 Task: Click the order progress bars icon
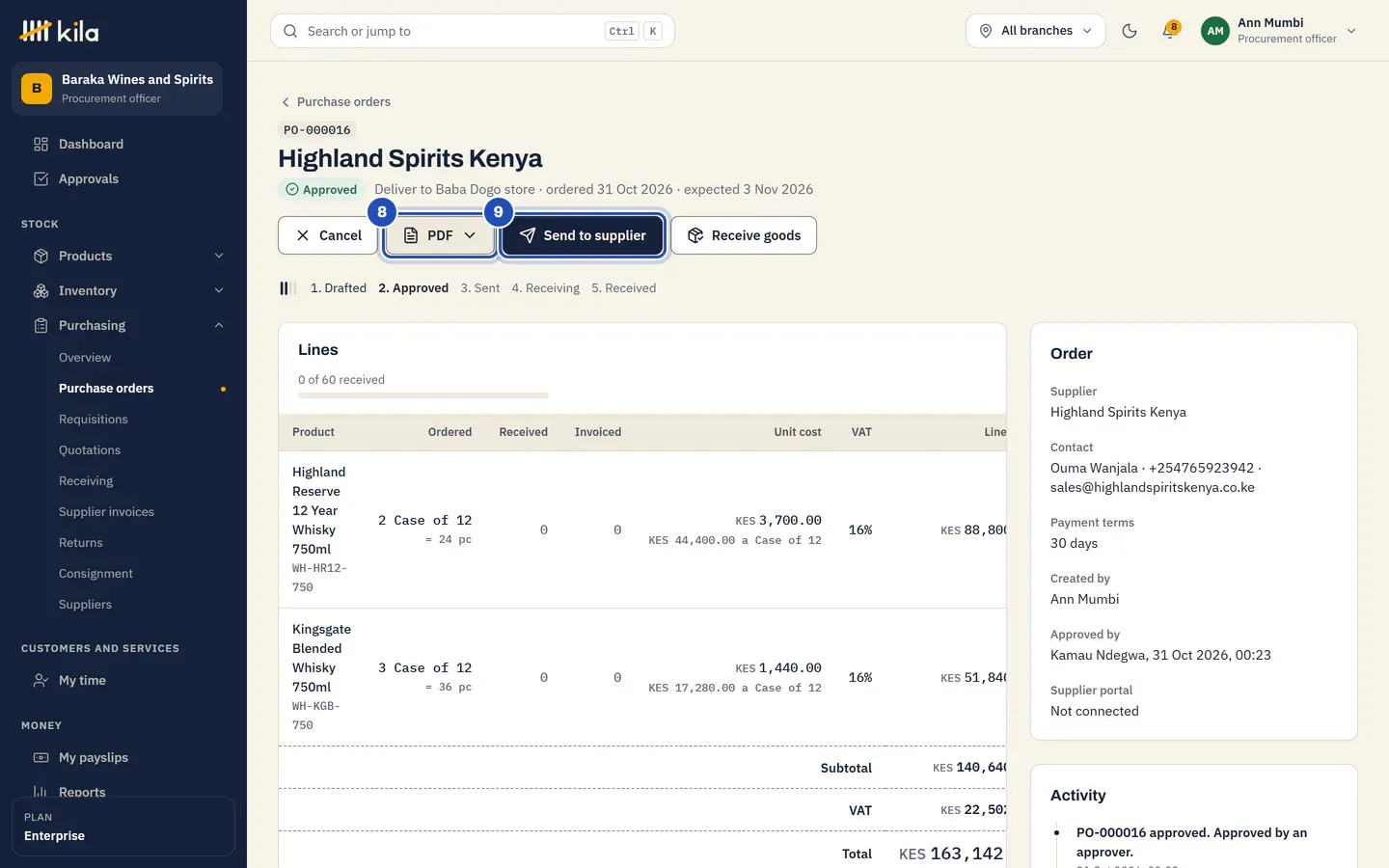(x=287, y=288)
